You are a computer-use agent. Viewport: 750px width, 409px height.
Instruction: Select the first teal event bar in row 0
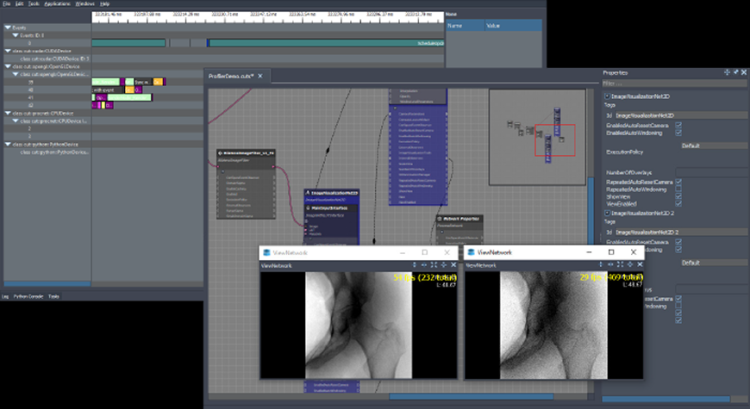(128, 43)
